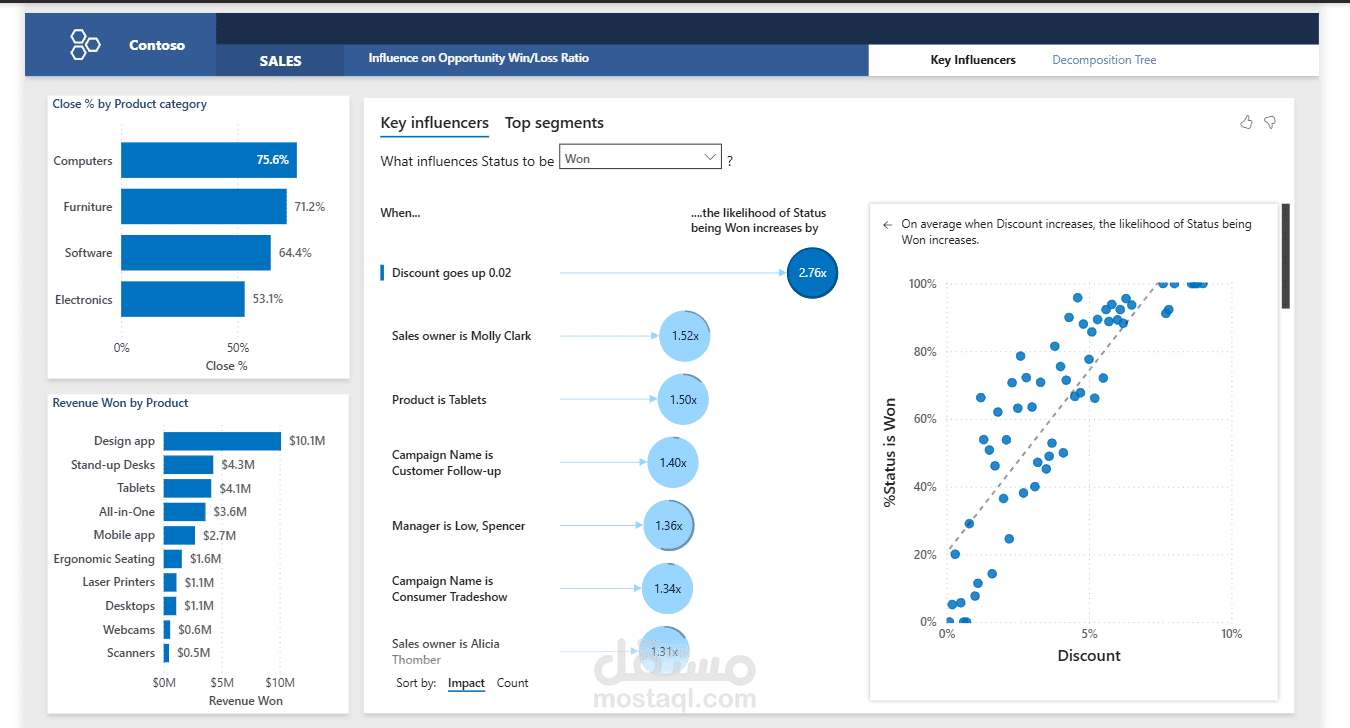This screenshot has height=728, width=1350.
Task: Click the SALES navigation tab
Action: (278, 61)
